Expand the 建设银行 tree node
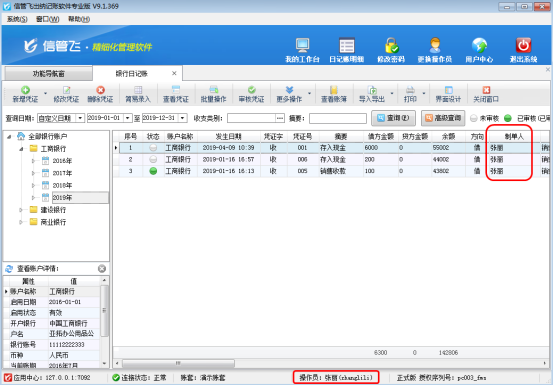The image size is (553, 385). coord(21,210)
